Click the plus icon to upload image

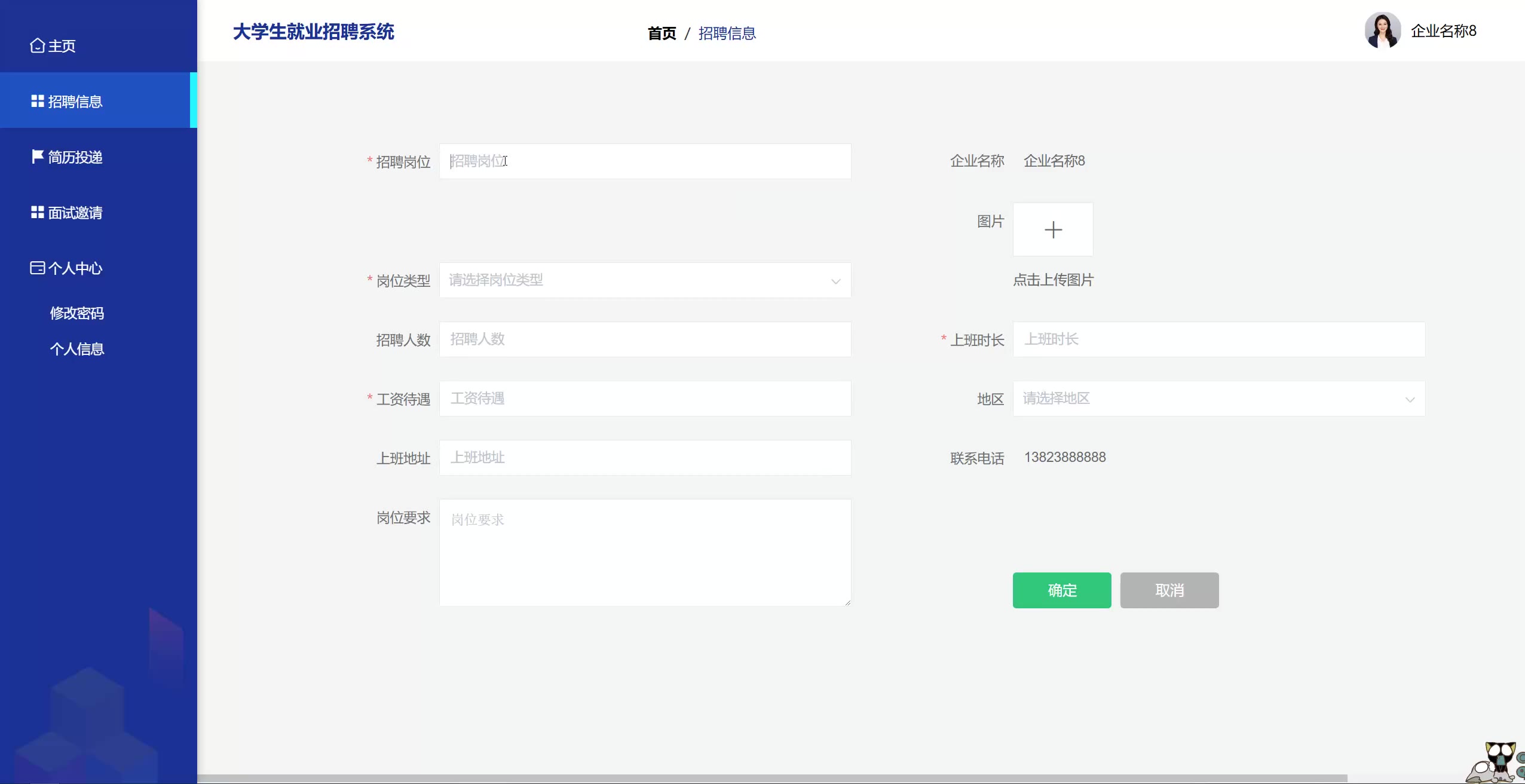tap(1053, 230)
